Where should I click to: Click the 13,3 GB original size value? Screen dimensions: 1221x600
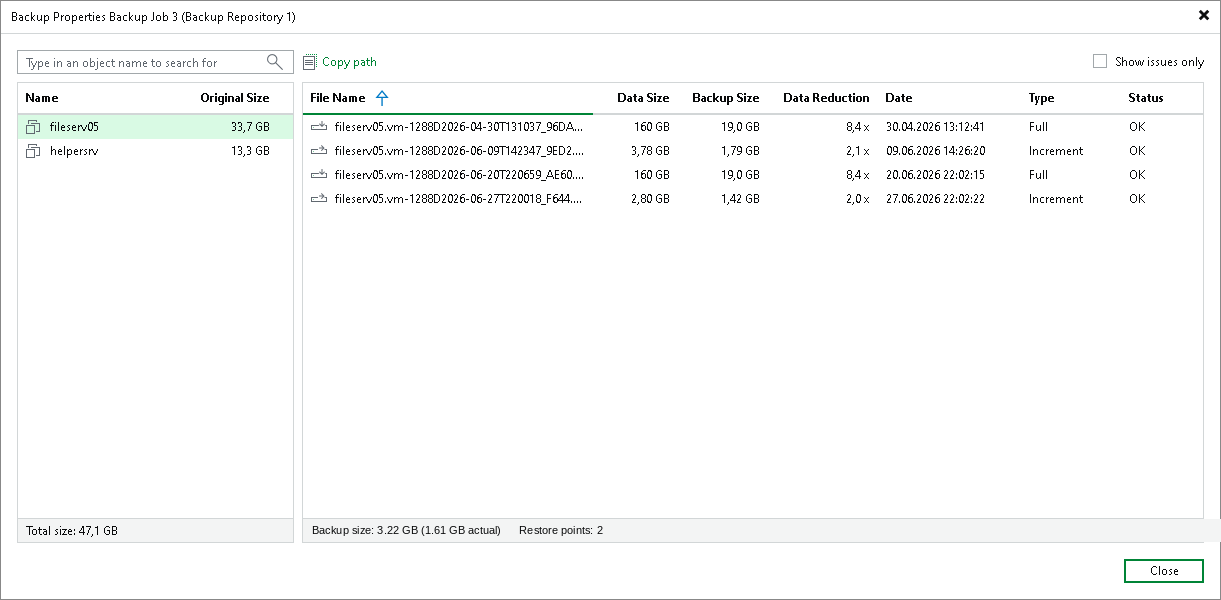pos(250,151)
